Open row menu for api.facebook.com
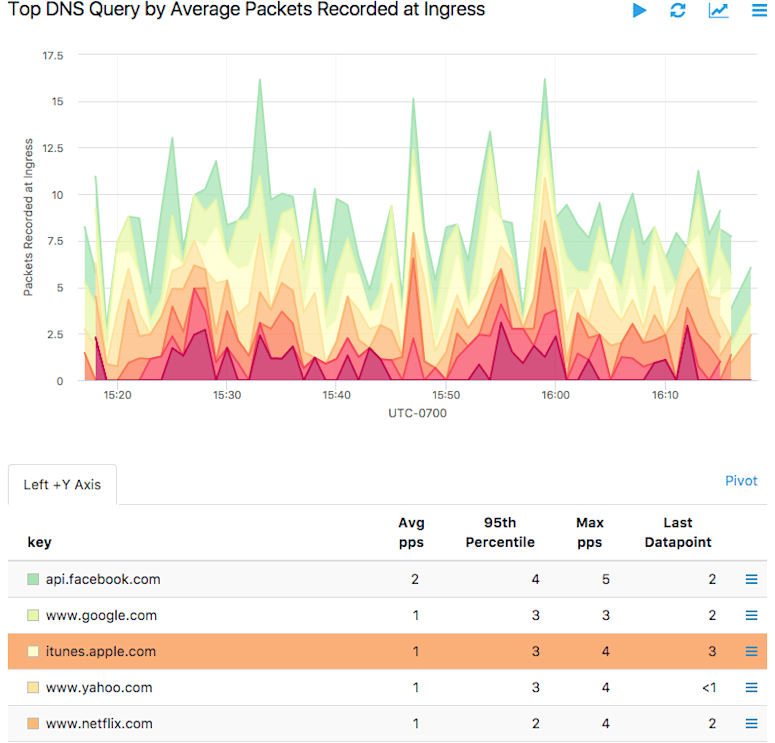 coord(751,579)
